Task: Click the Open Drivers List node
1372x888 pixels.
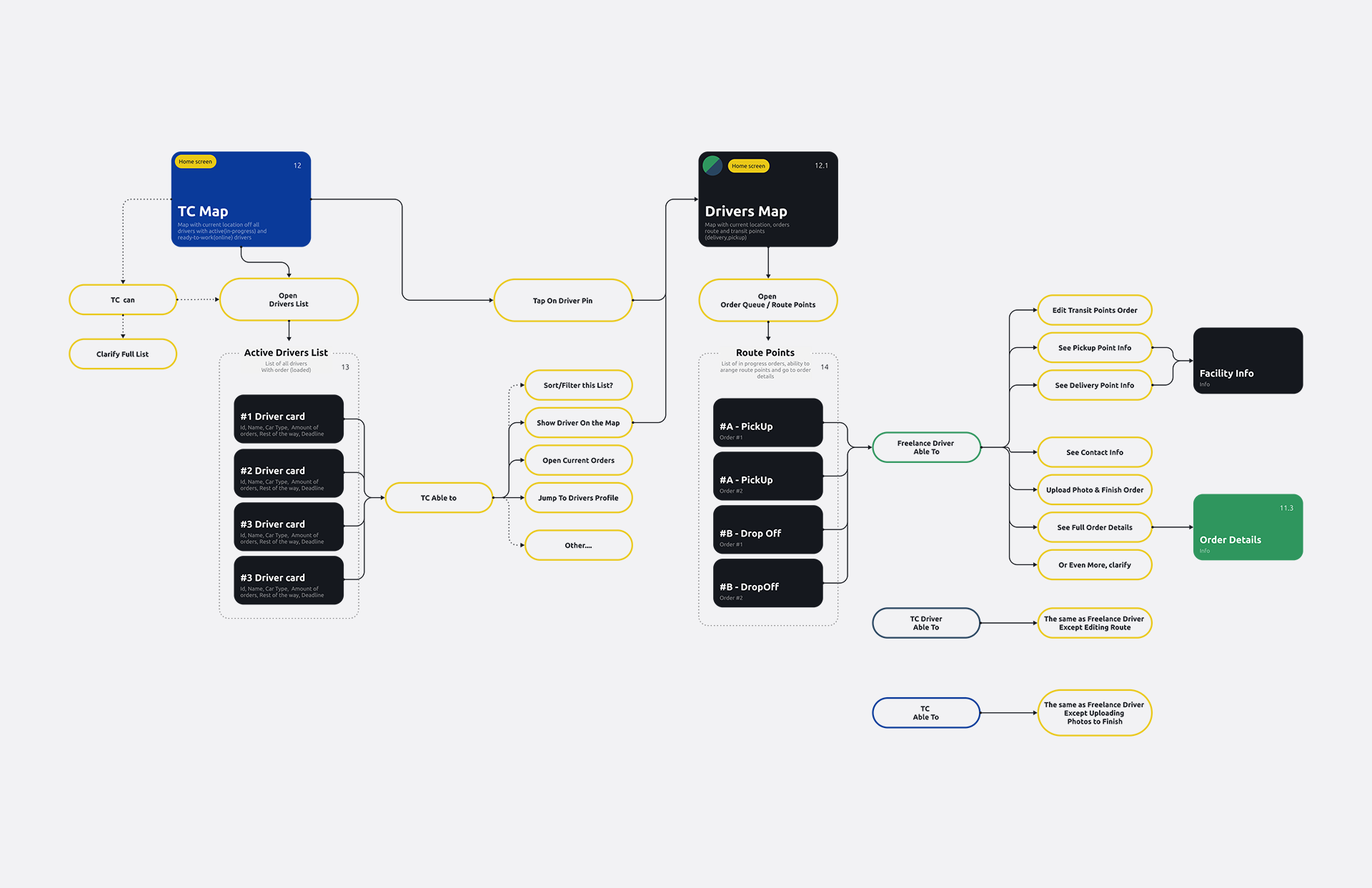Action: tap(289, 300)
